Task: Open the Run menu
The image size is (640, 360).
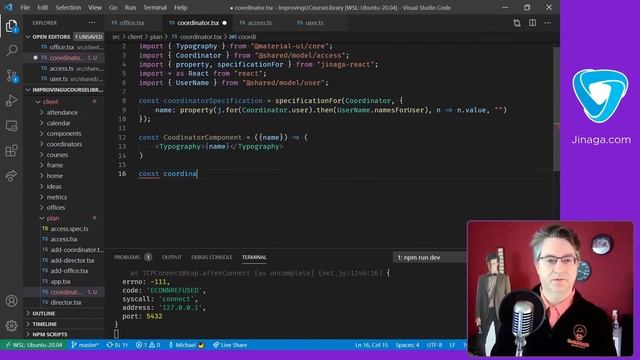Action: (130, 7)
